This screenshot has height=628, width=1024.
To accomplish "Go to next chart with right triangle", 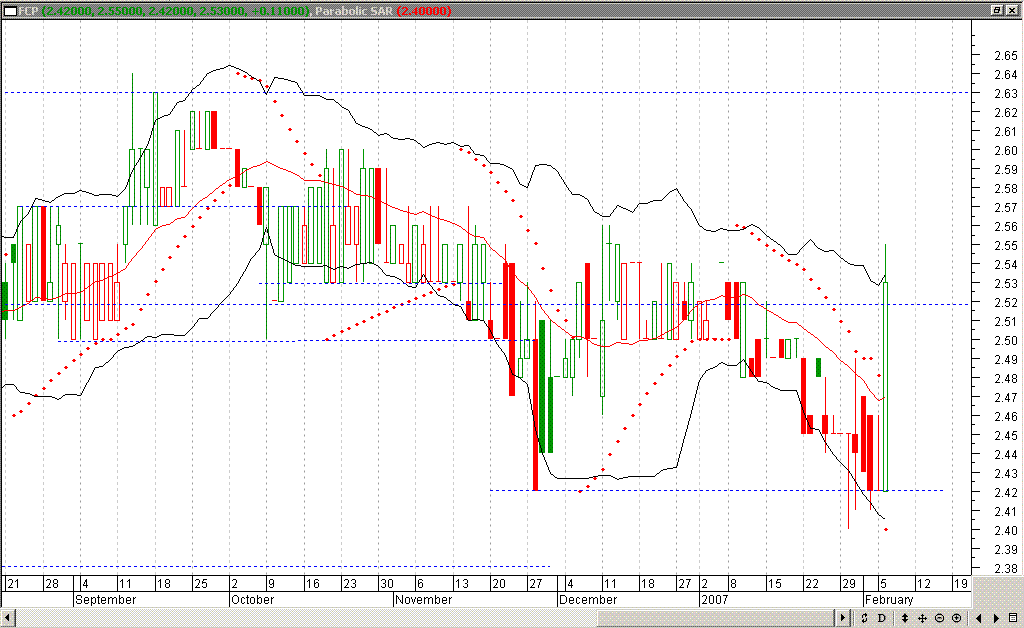I will [x=996, y=618].
